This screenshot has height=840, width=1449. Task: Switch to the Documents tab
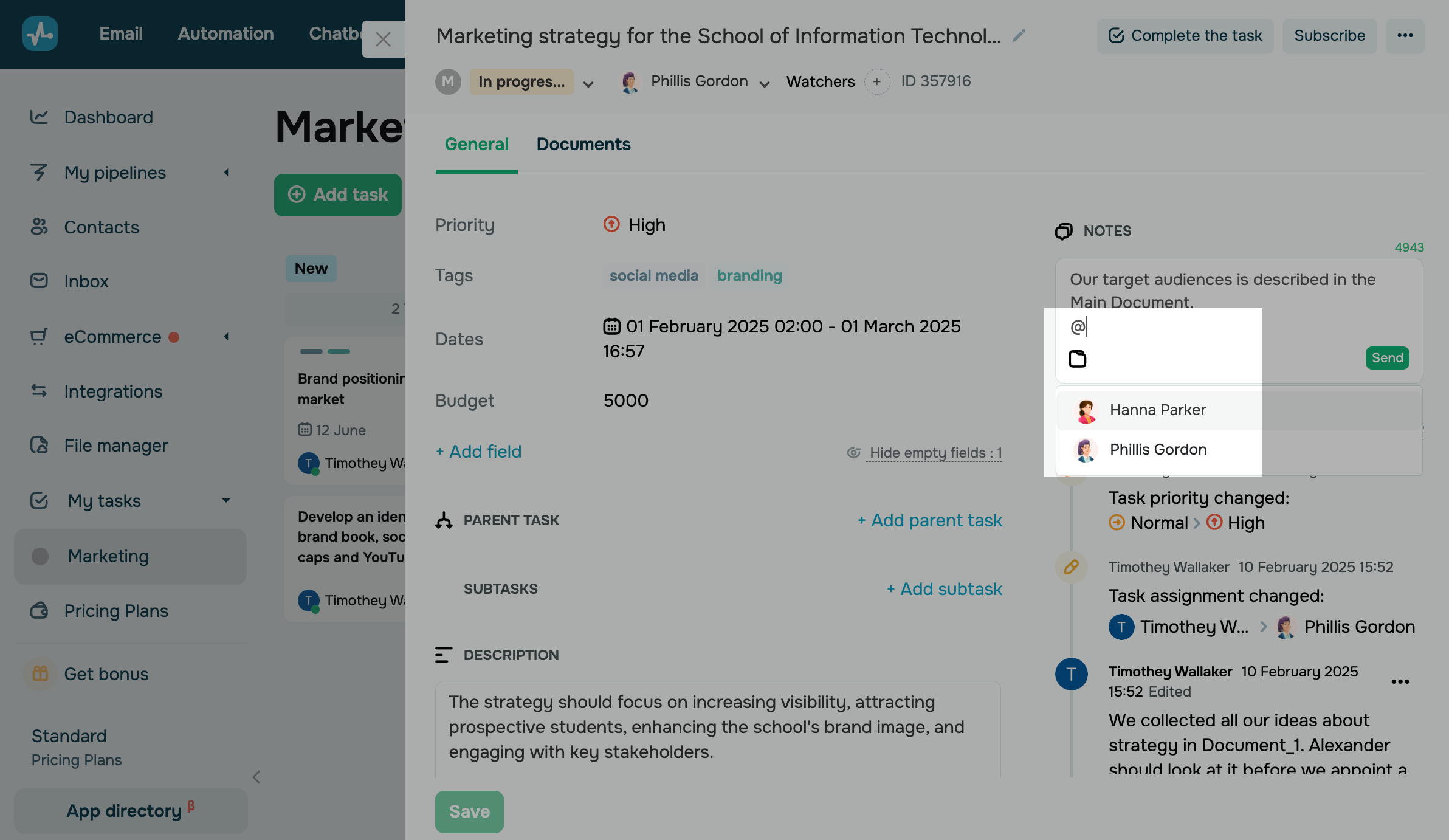click(583, 144)
